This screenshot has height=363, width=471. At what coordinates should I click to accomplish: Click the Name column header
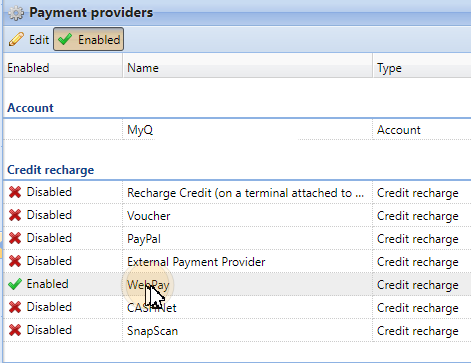point(248,68)
